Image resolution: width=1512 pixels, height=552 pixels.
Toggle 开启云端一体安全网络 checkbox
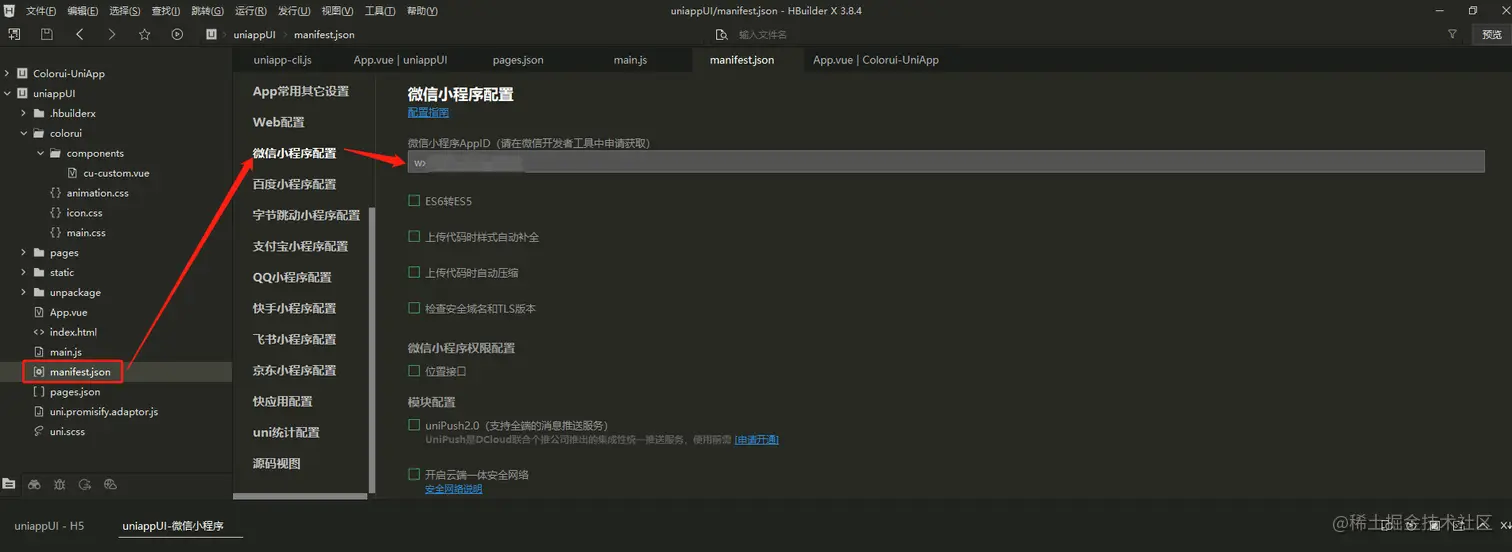coord(414,474)
